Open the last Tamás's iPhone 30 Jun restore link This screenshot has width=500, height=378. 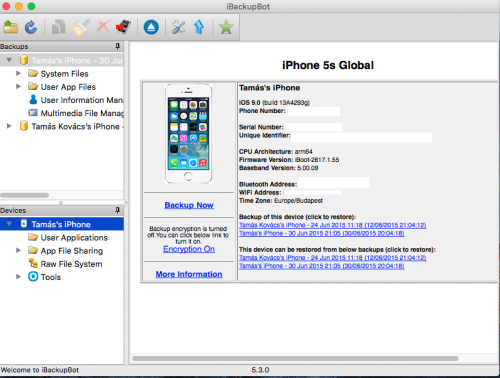point(322,266)
